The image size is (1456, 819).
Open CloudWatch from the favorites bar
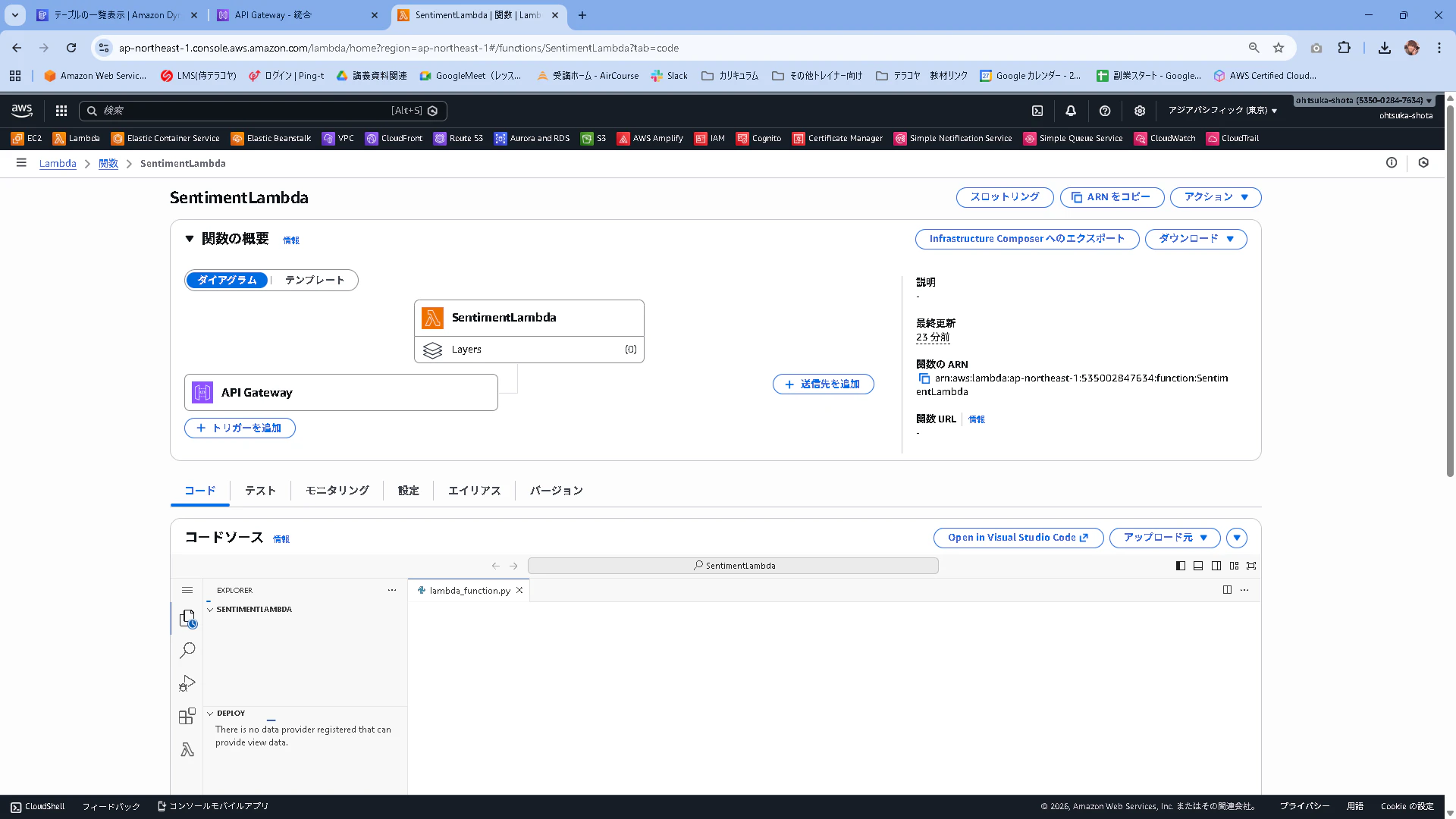(x=1165, y=139)
